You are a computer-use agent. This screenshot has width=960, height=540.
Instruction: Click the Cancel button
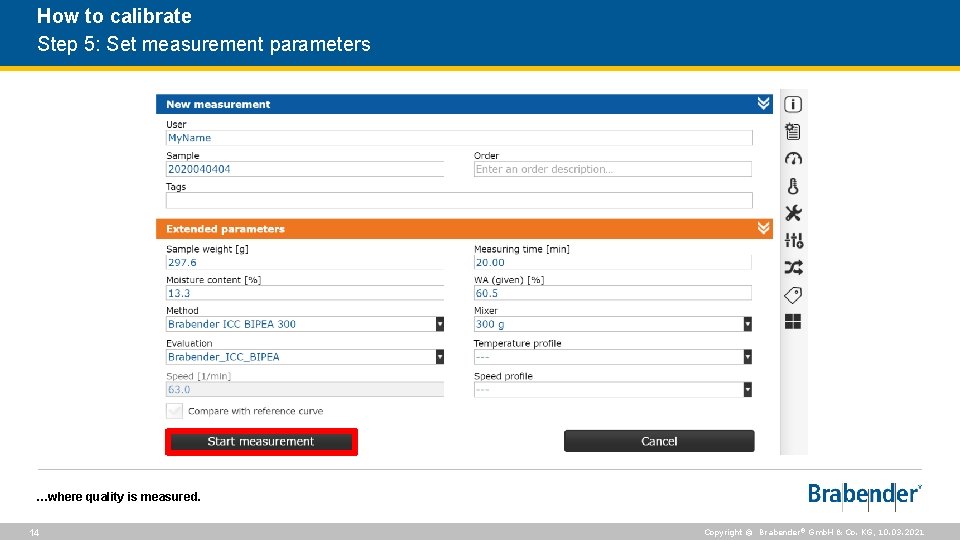click(x=659, y=441)
